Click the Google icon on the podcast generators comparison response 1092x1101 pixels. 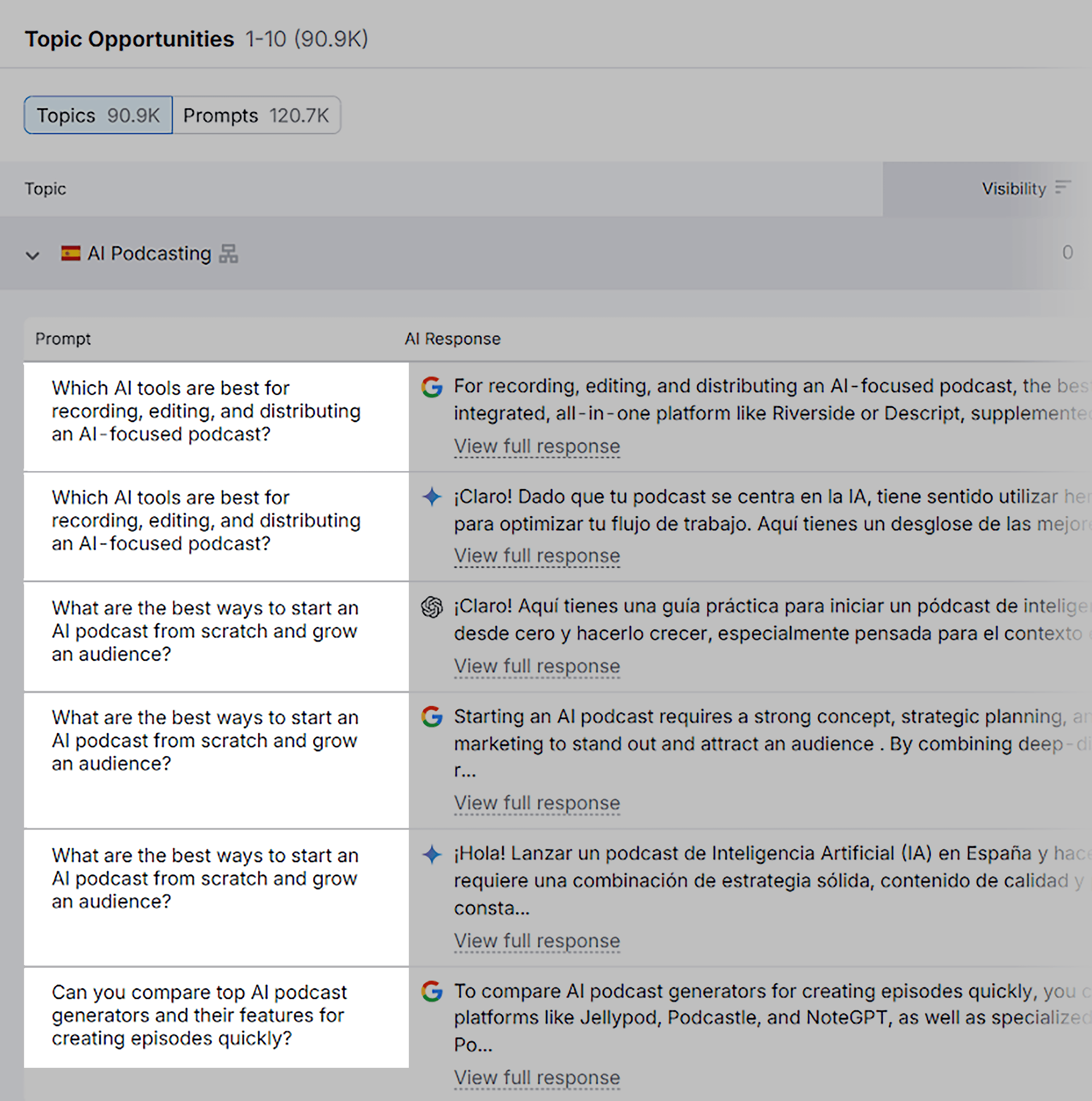coord(432,991)
